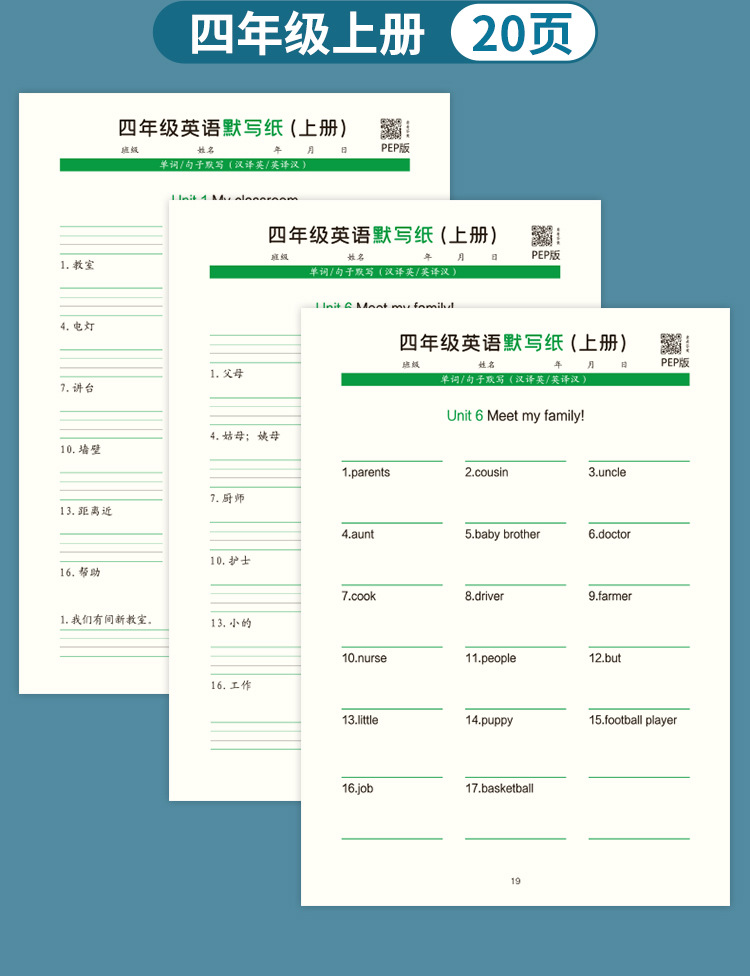Select the phrase 15.football player
Screen dimensions: 750x976
point(632,720)
